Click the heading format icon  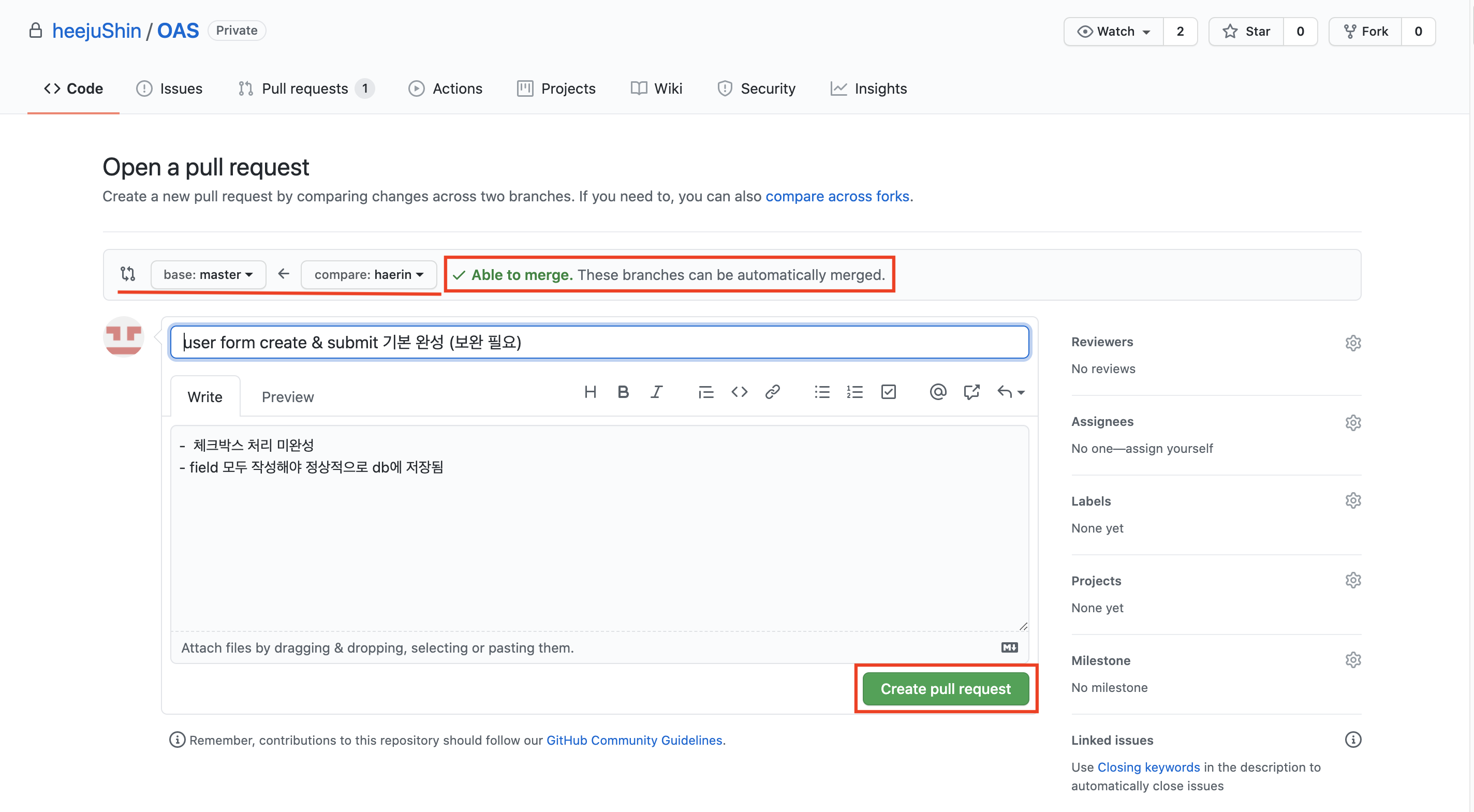(x=590, y=392)
